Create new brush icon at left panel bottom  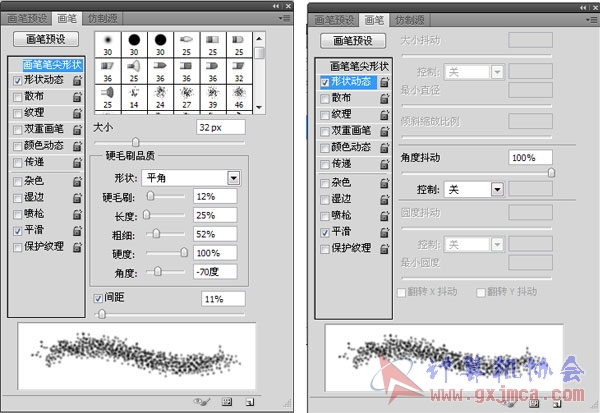(249, 402)
